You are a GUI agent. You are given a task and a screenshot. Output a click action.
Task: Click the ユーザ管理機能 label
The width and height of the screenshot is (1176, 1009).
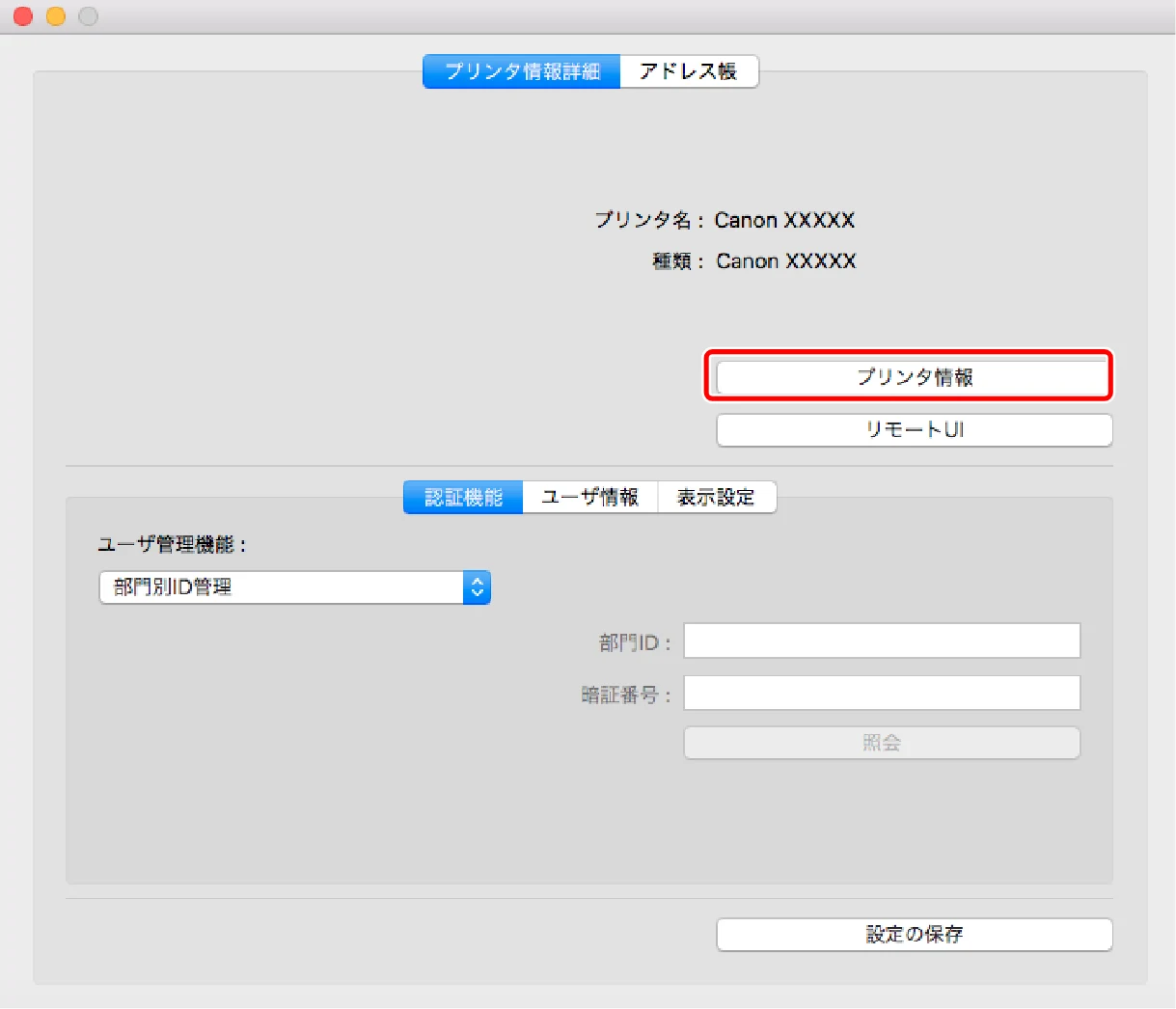point(172,545)
